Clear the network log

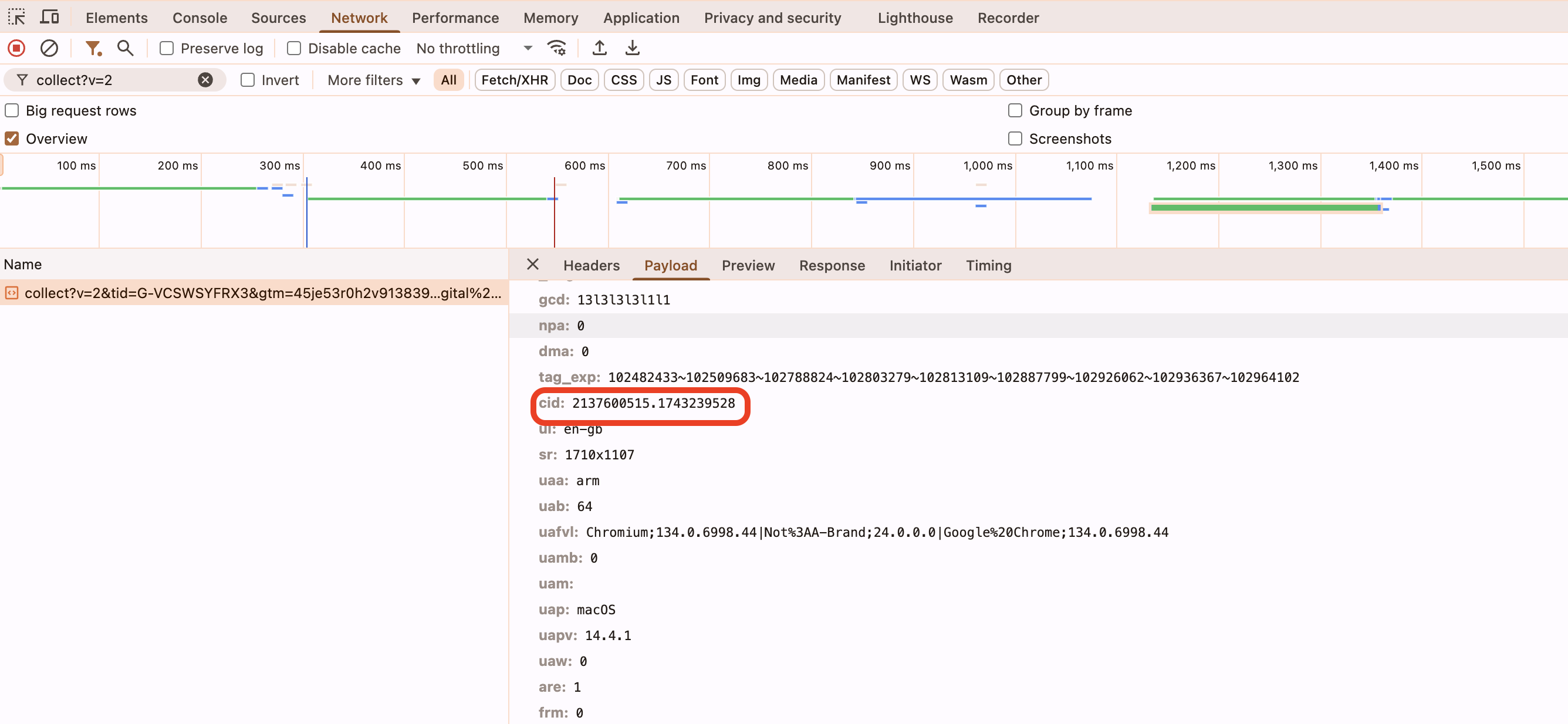pos(49,48)
